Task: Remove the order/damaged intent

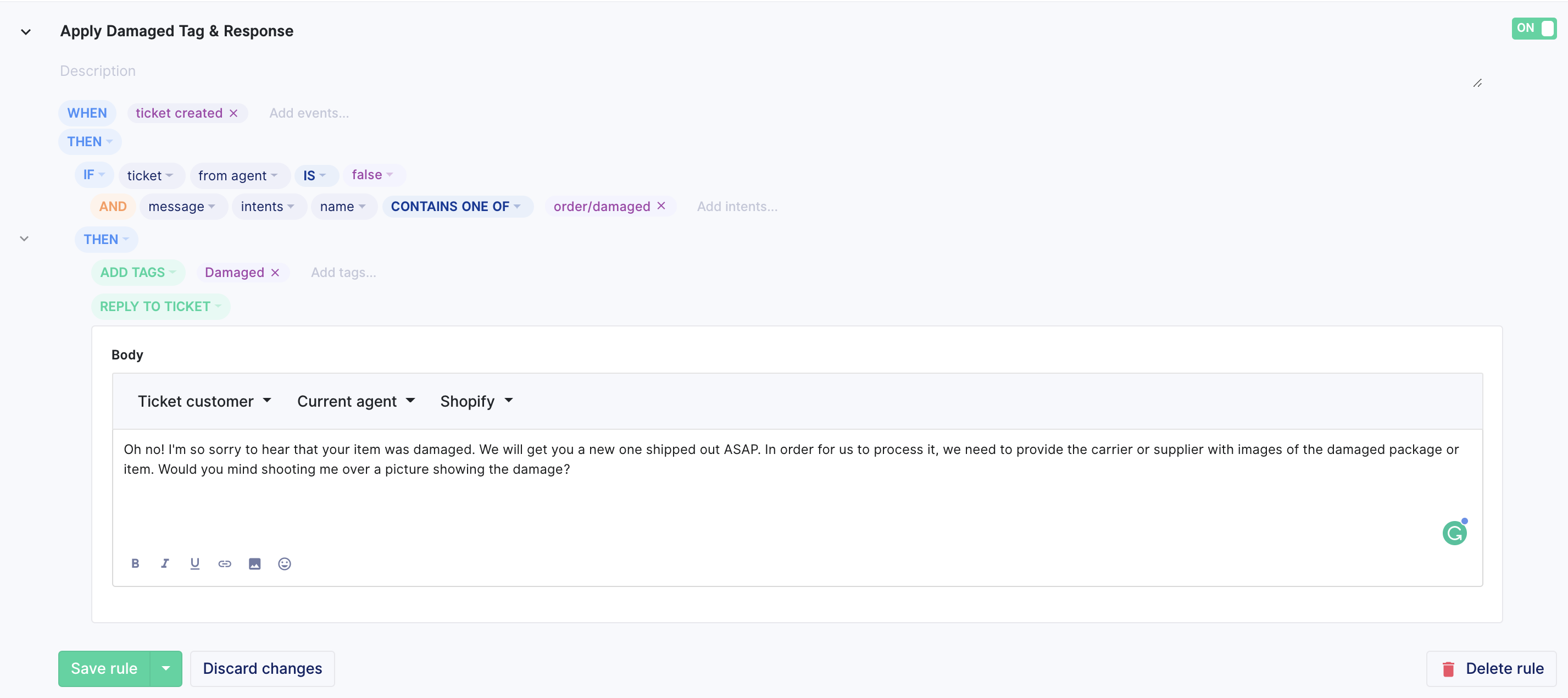Action: [661, 206]
